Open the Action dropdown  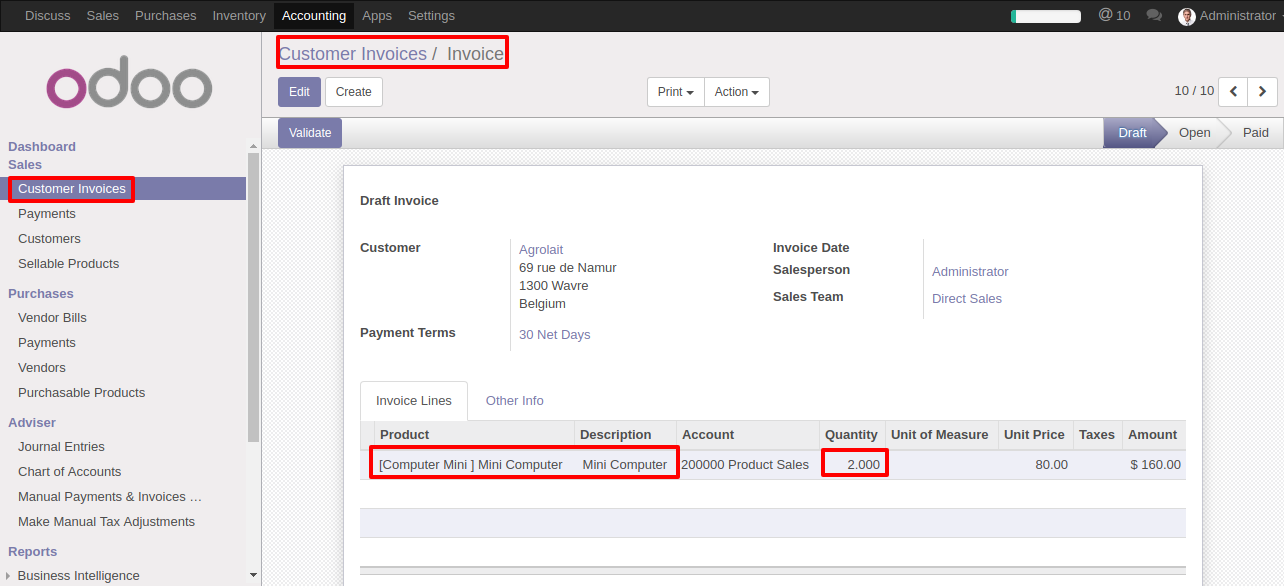[x=737, y=92]
